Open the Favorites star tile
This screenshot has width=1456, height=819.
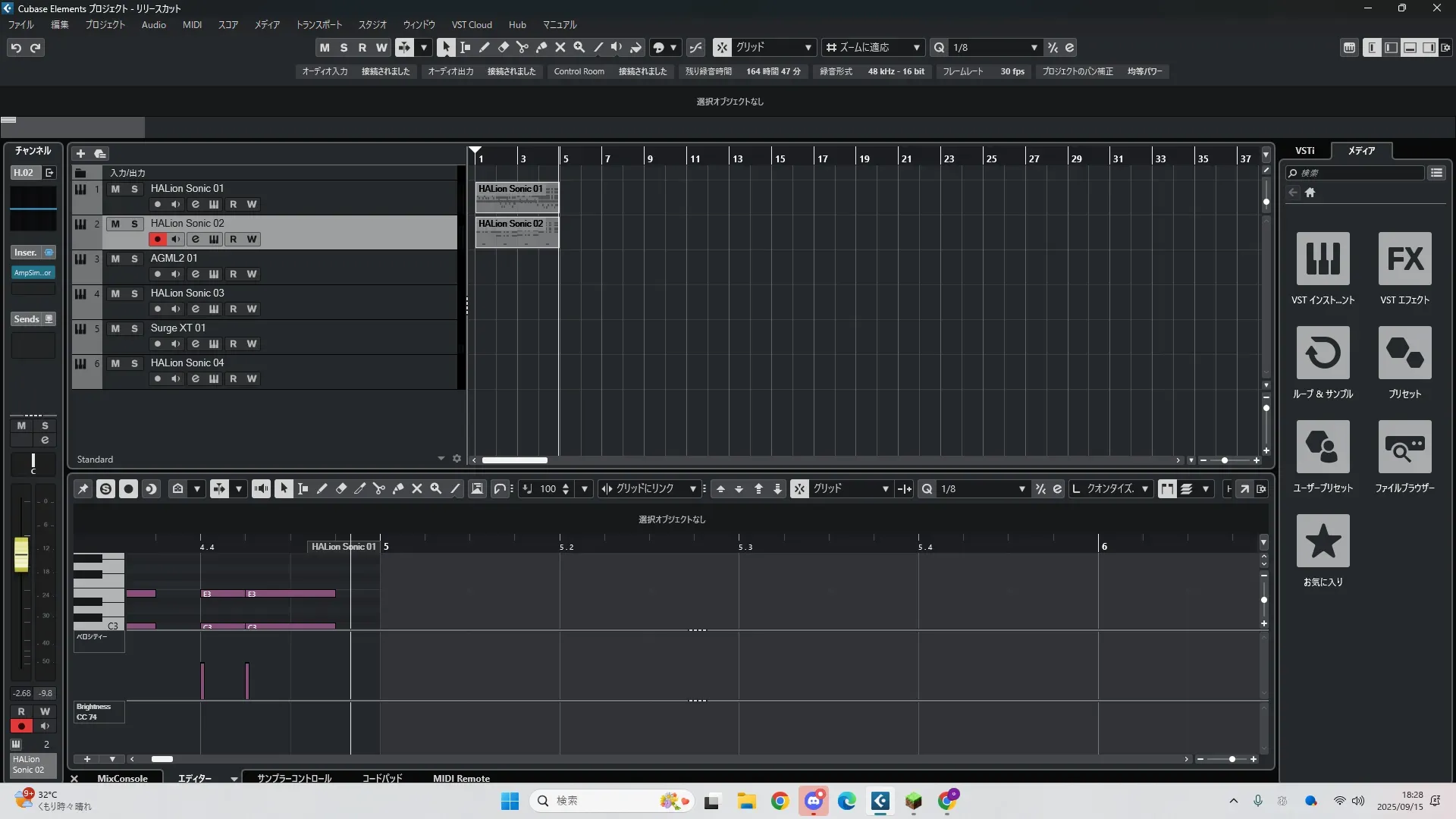point(1323,541)
